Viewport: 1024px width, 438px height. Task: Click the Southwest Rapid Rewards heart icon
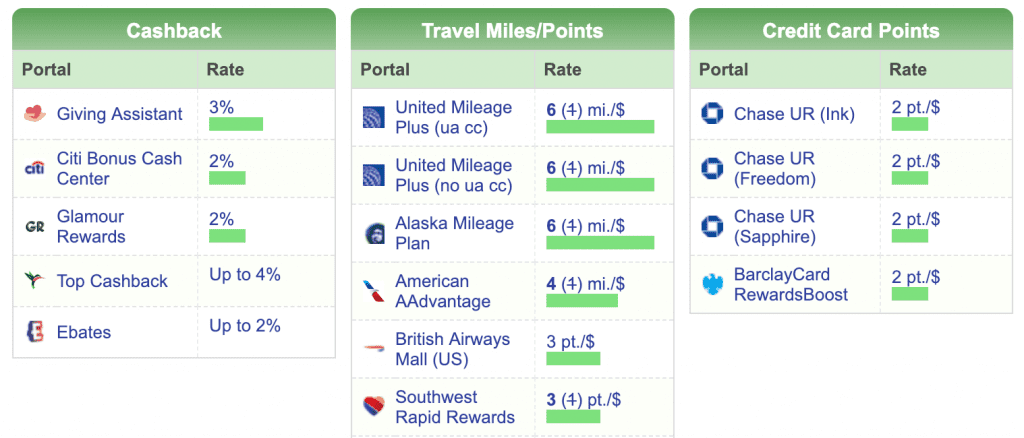pos(374,407)
